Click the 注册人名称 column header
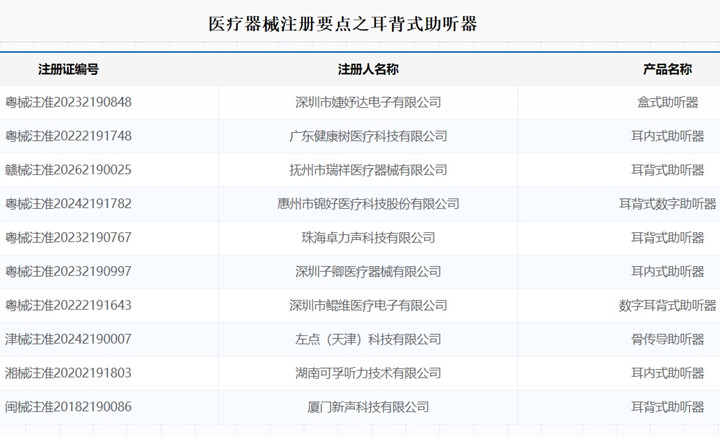 368,69
